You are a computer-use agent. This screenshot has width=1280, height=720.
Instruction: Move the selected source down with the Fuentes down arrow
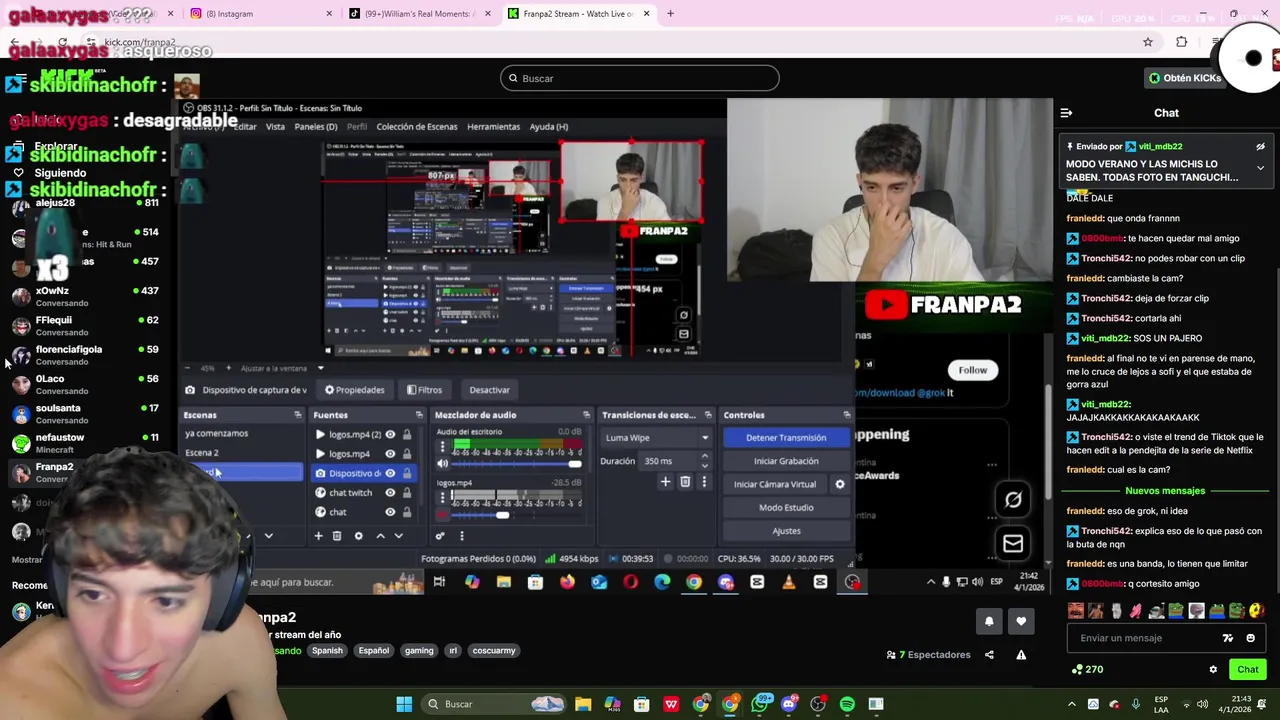click(398, 536)
